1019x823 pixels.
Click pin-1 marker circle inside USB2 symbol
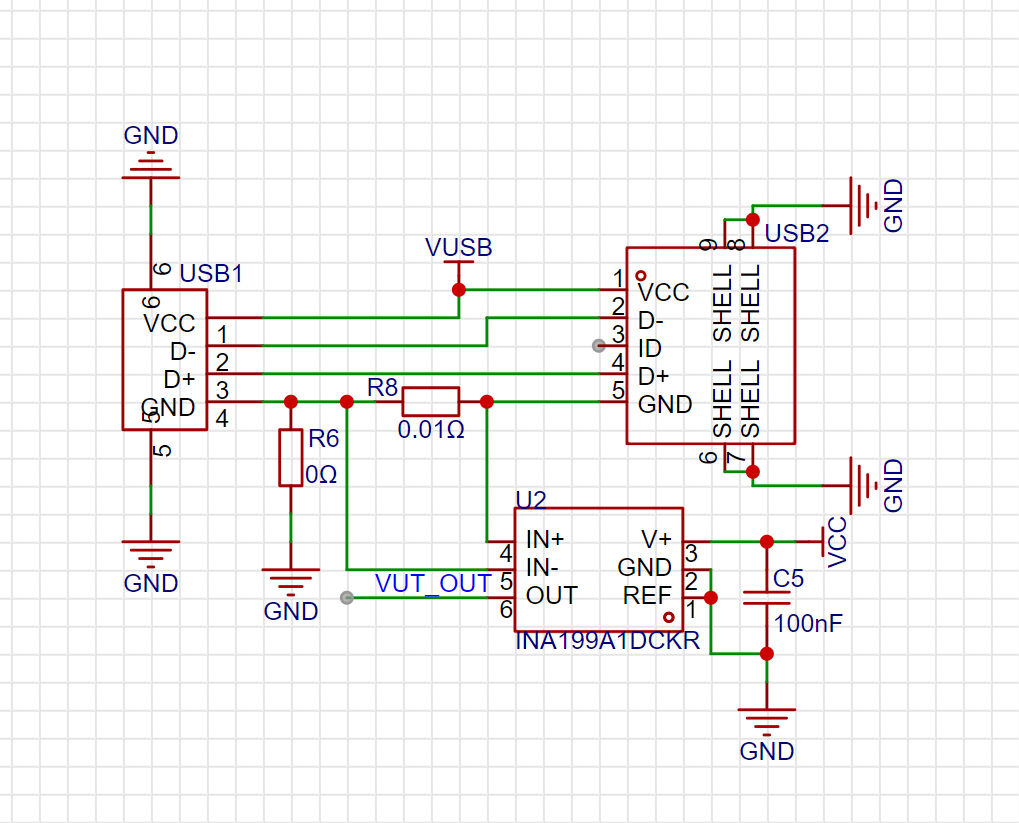click(641, 276)
